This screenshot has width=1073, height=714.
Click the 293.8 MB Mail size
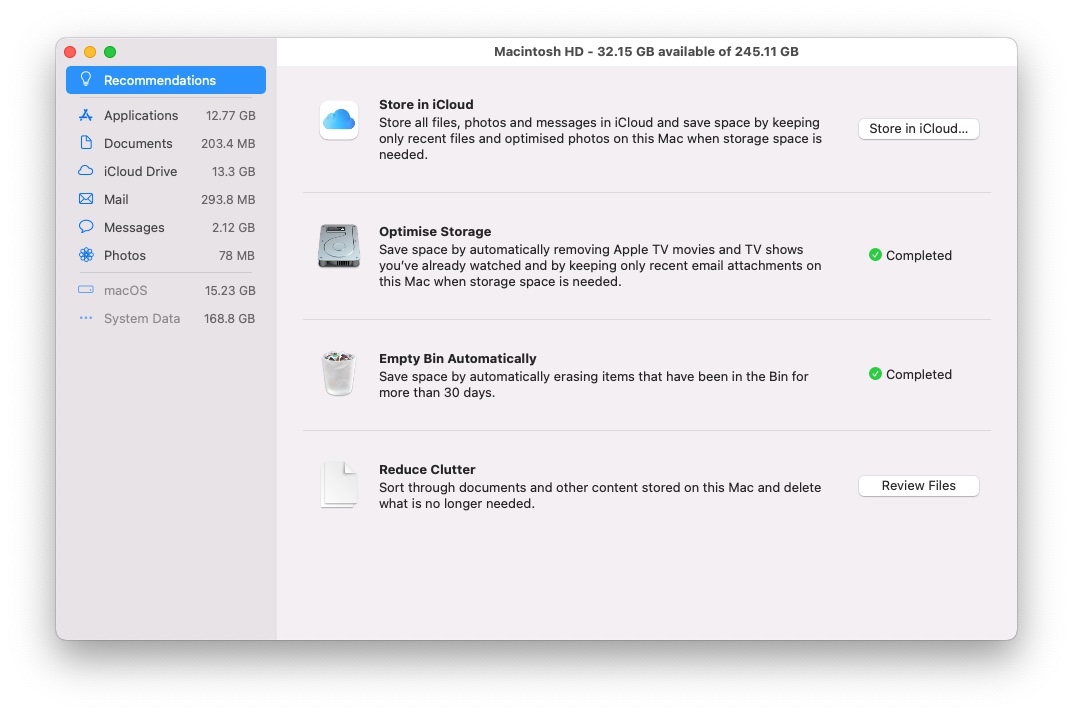click(x=228, y=200)
